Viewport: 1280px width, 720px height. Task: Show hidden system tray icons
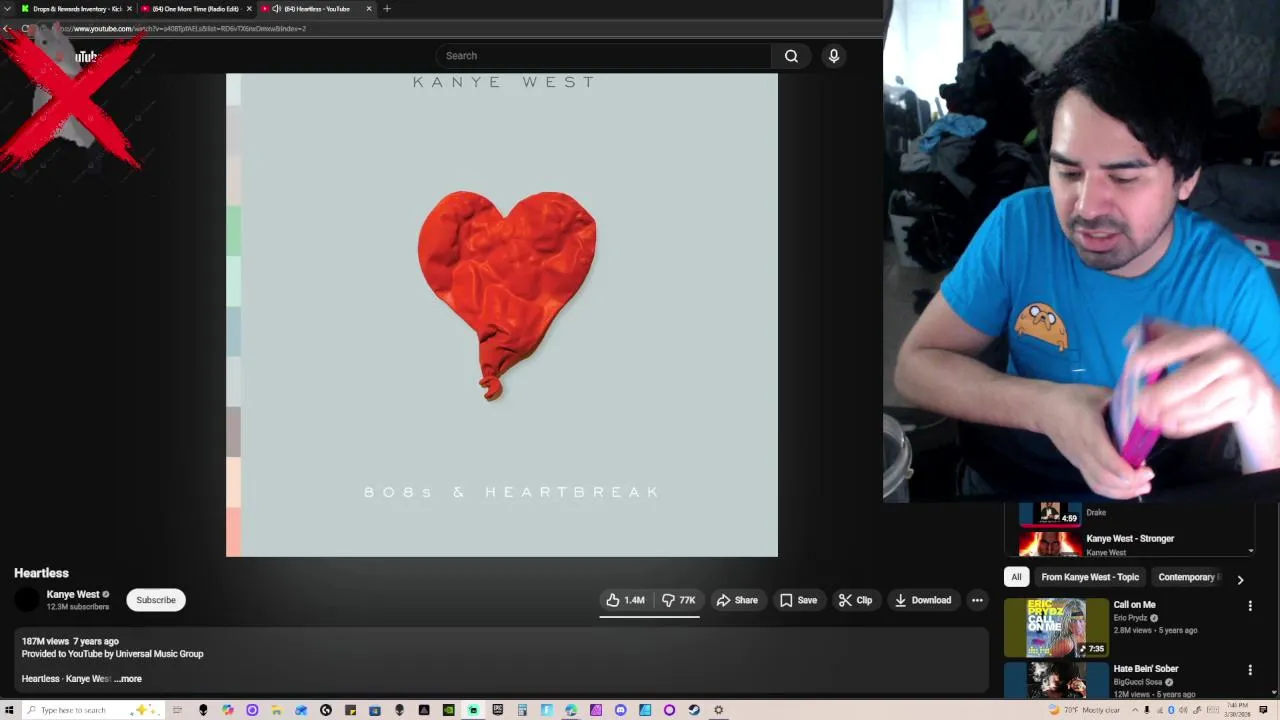pos(1135,710)
